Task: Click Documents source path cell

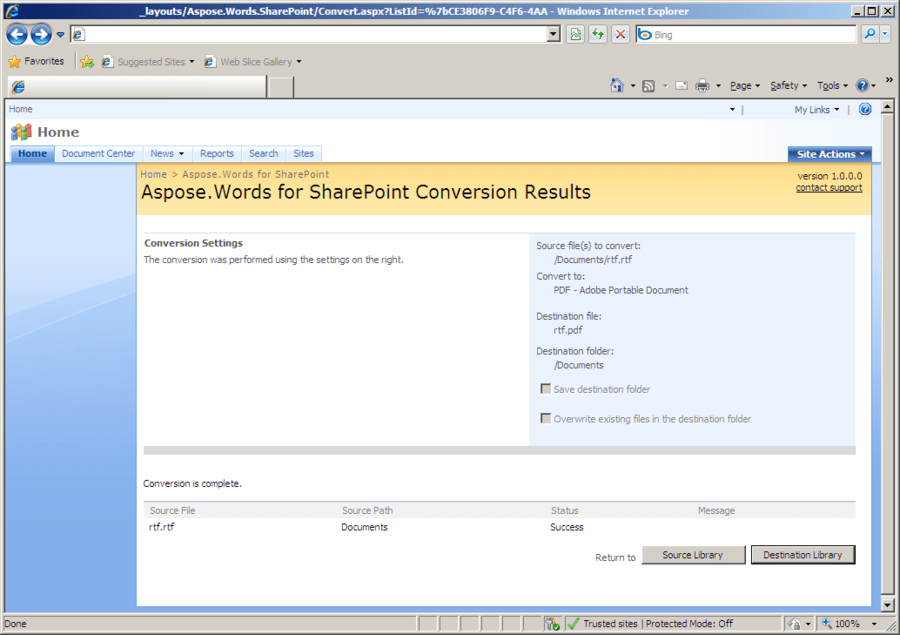Action: pyautogui.click(x=364, y=527)
